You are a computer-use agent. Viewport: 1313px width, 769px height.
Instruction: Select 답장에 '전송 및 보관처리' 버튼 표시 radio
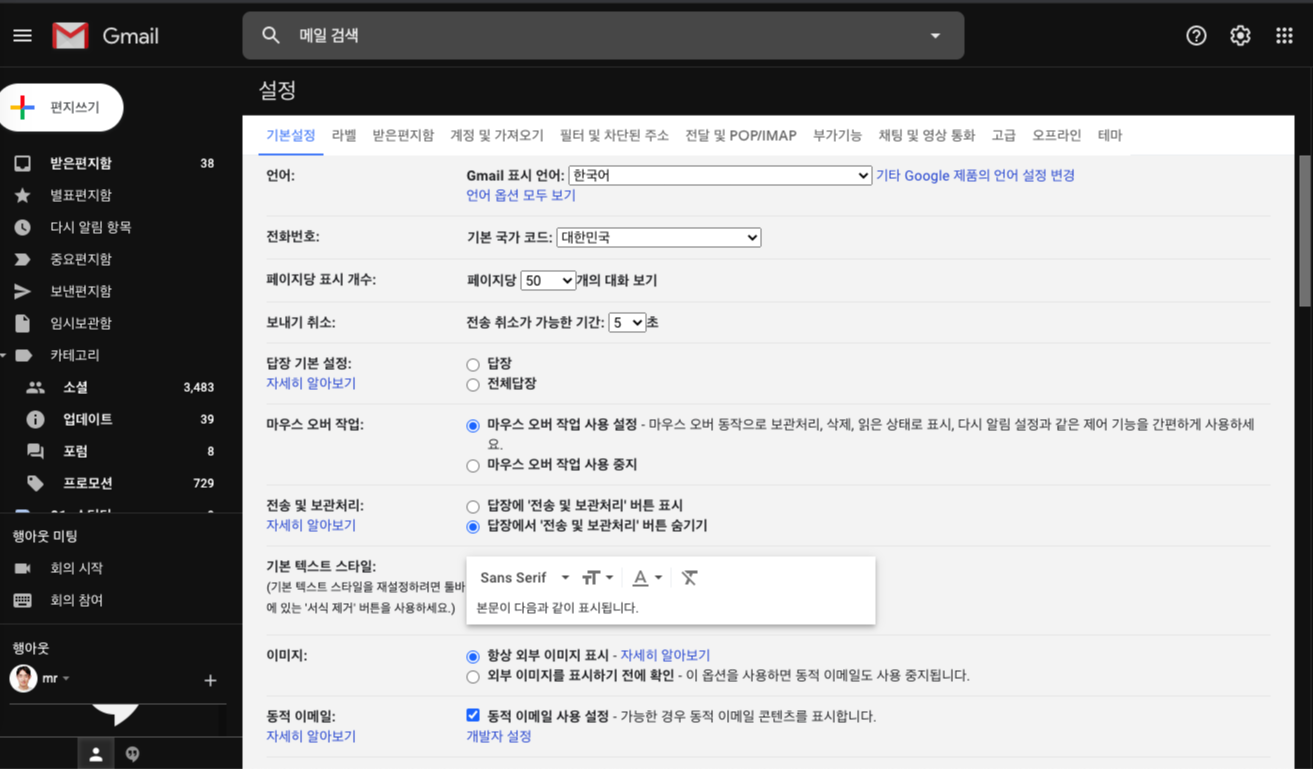click(x=473, y=506)
